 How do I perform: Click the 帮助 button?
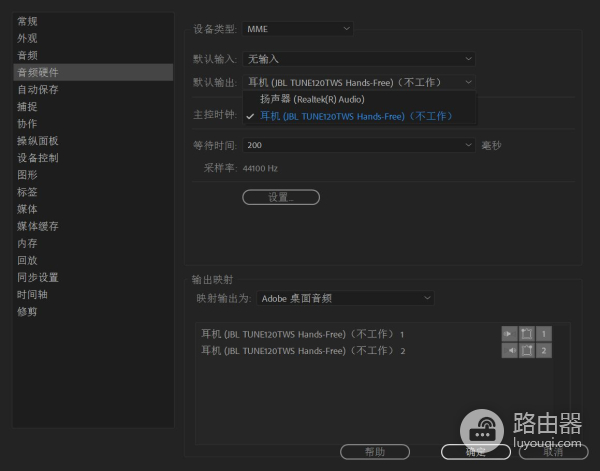pyautogui.click(x=375, y=452)
